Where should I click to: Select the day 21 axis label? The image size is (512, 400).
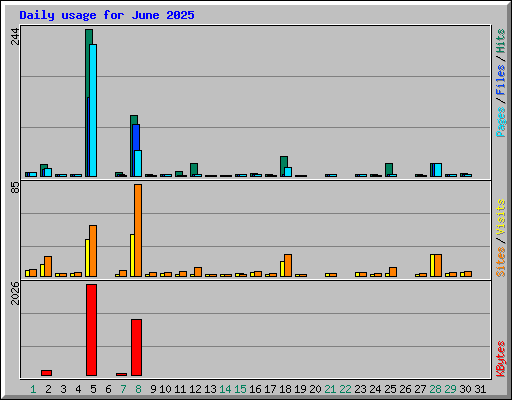(x=330, y=389)
